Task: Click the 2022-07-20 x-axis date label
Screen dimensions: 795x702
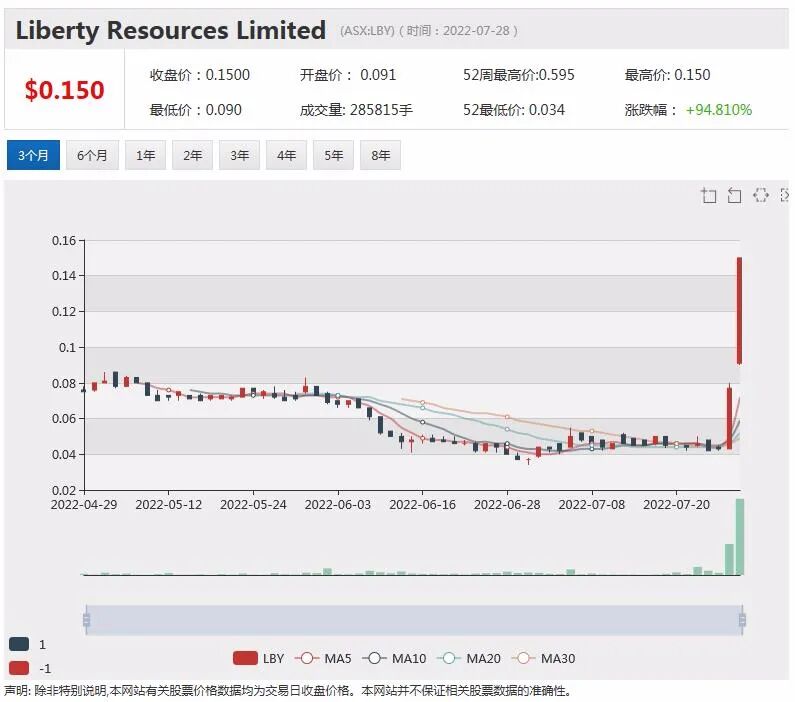Action: (x=676, y=505)
